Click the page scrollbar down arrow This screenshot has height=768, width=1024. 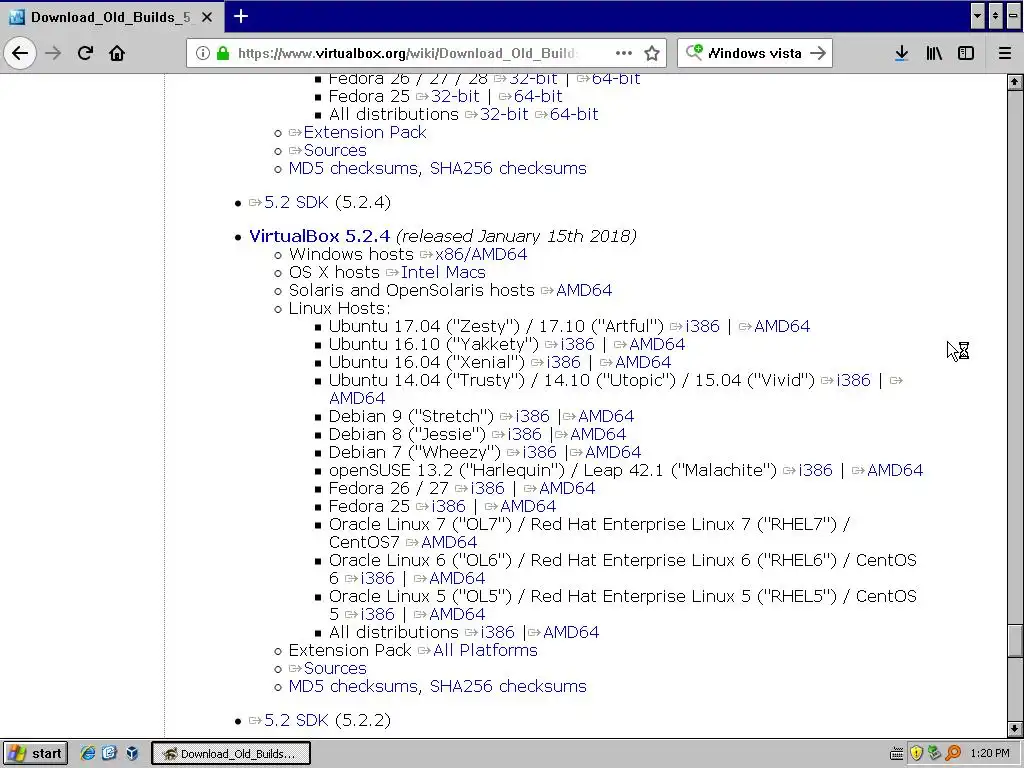click(1014, 728)
